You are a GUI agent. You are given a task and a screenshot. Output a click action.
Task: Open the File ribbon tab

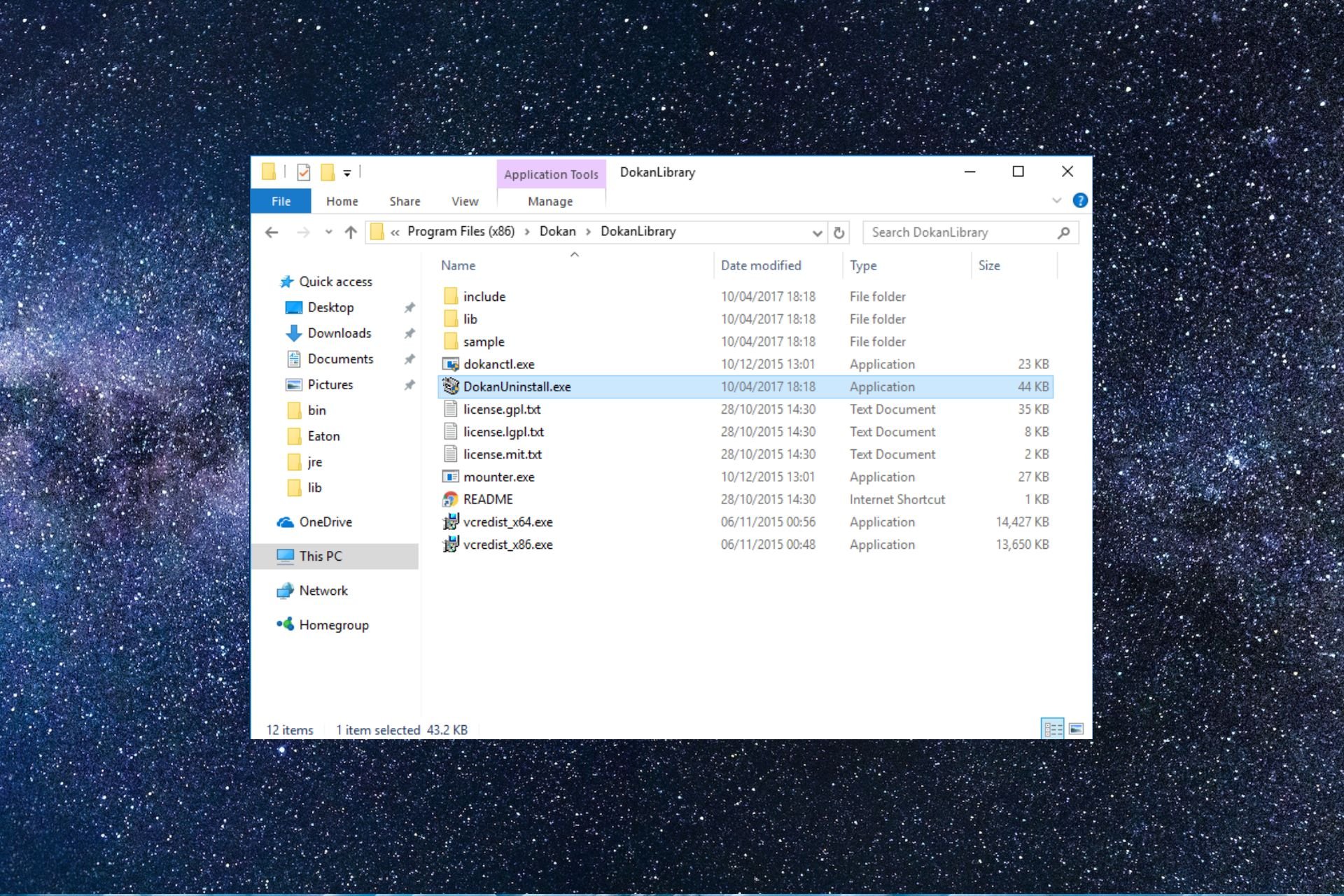click(x=281, y=201)
